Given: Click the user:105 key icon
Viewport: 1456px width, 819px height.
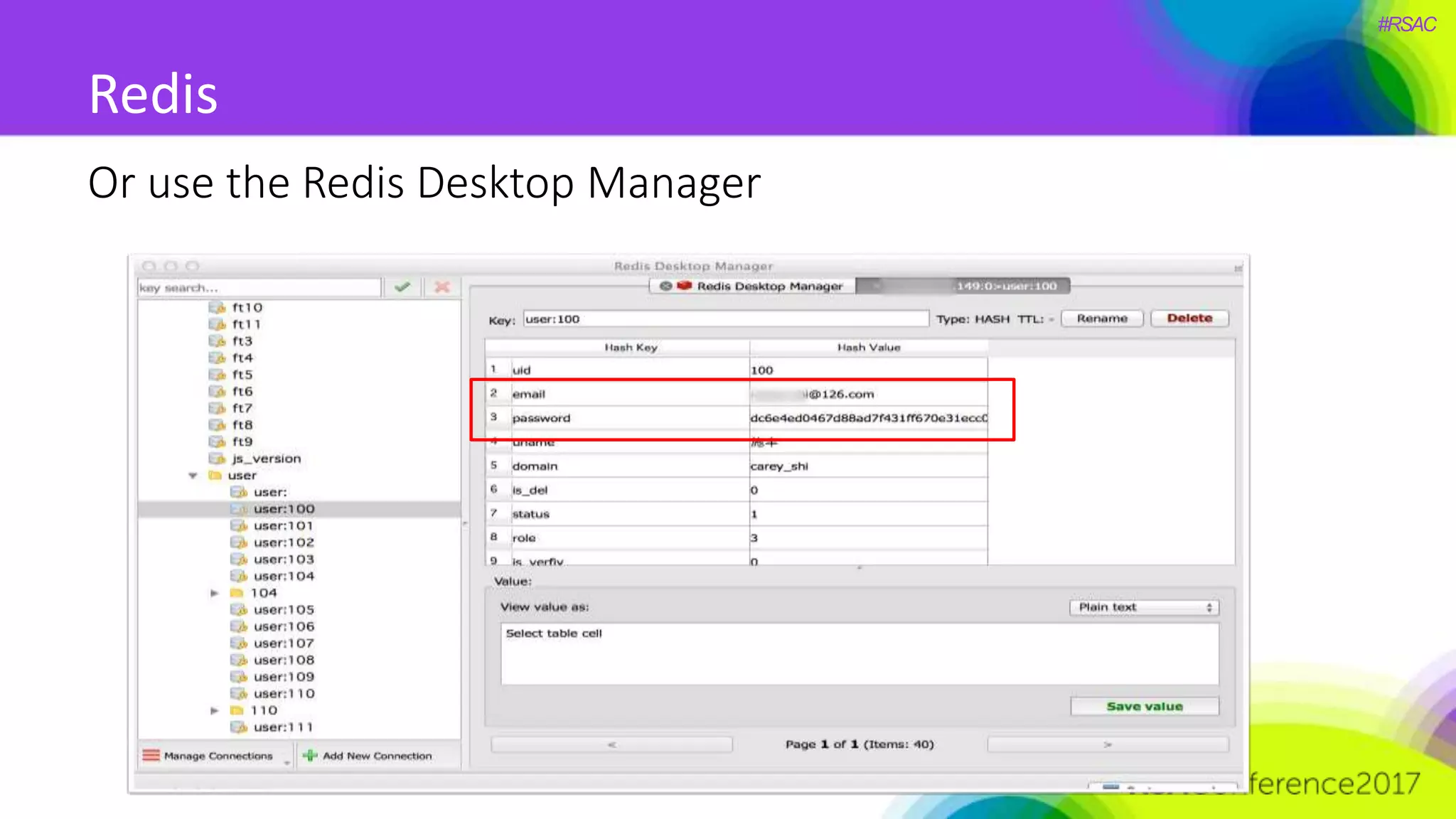Looking at the screenshot, I should (x=239, y=609).
